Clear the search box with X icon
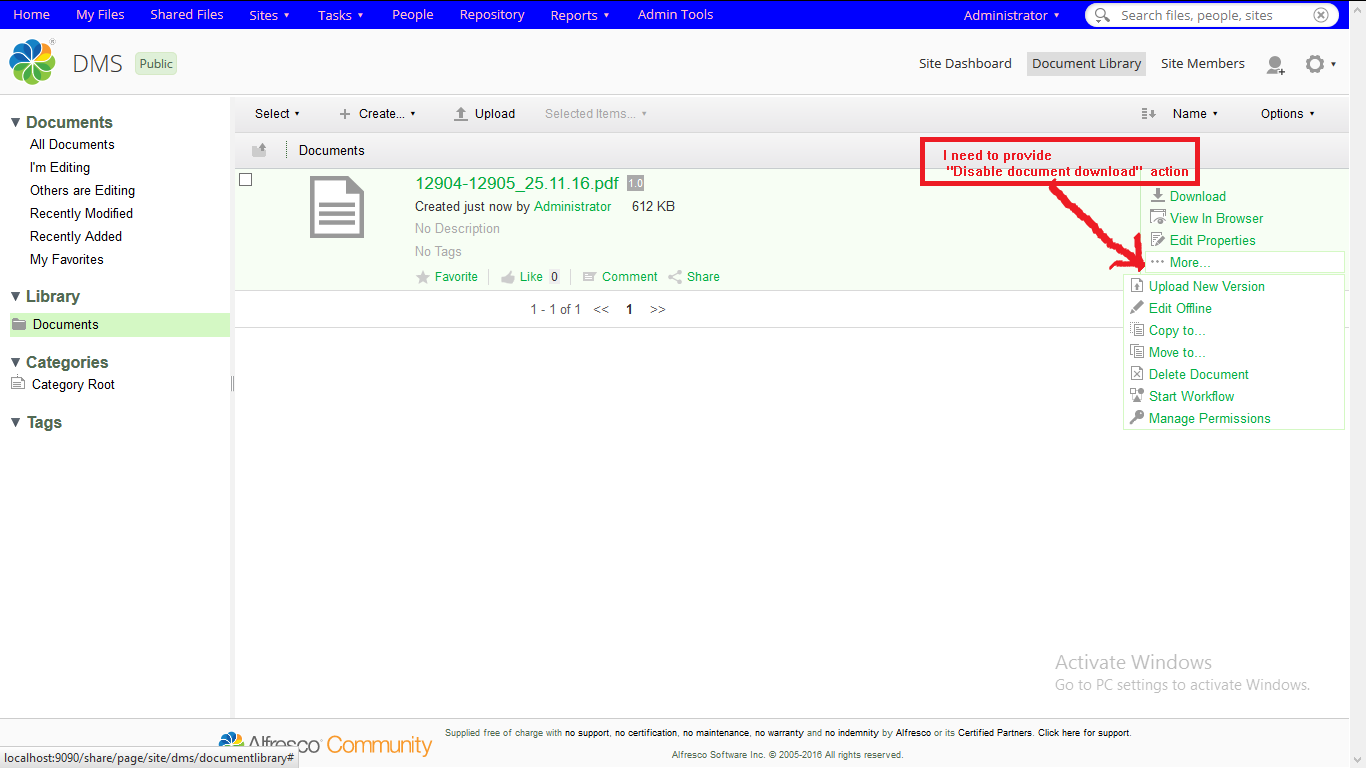Image resolution: width=1366 pixels, height=768 pixels. [x=1321, y=15]
